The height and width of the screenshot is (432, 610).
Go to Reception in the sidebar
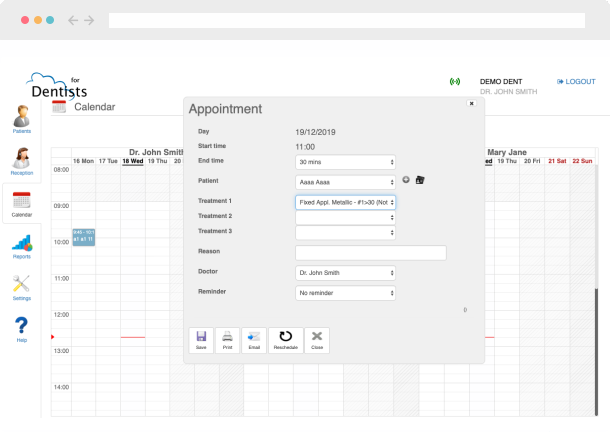(21, 160)
